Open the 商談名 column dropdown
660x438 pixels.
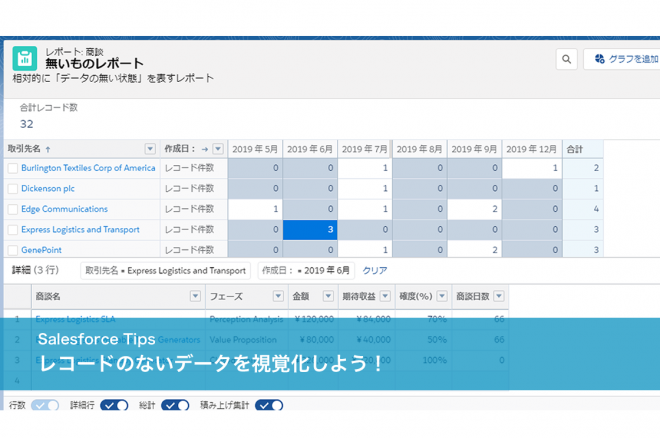click(195, 296)
